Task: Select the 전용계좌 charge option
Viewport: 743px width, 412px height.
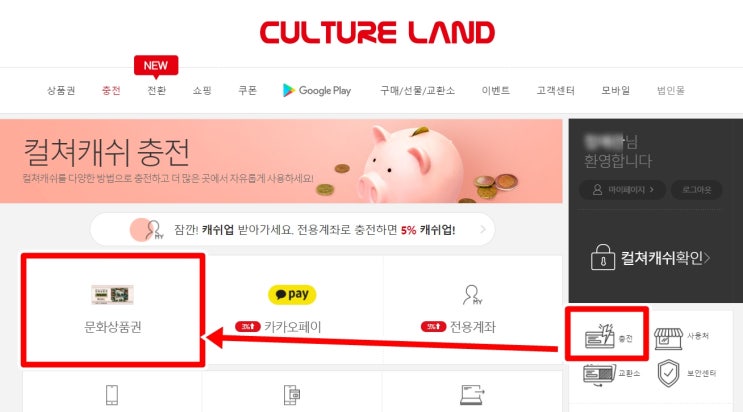Action: click(x=472, y=310)
